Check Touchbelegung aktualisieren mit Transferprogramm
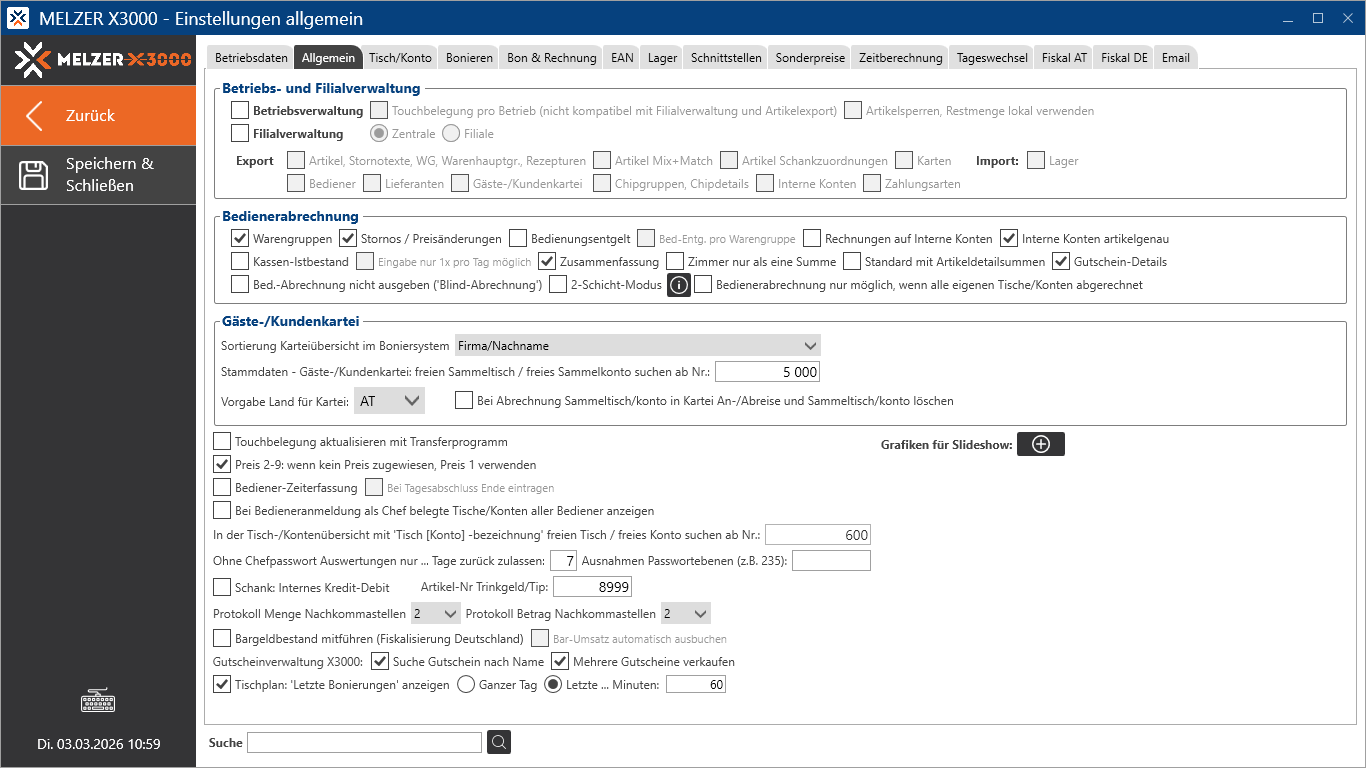 pos(222,441)
